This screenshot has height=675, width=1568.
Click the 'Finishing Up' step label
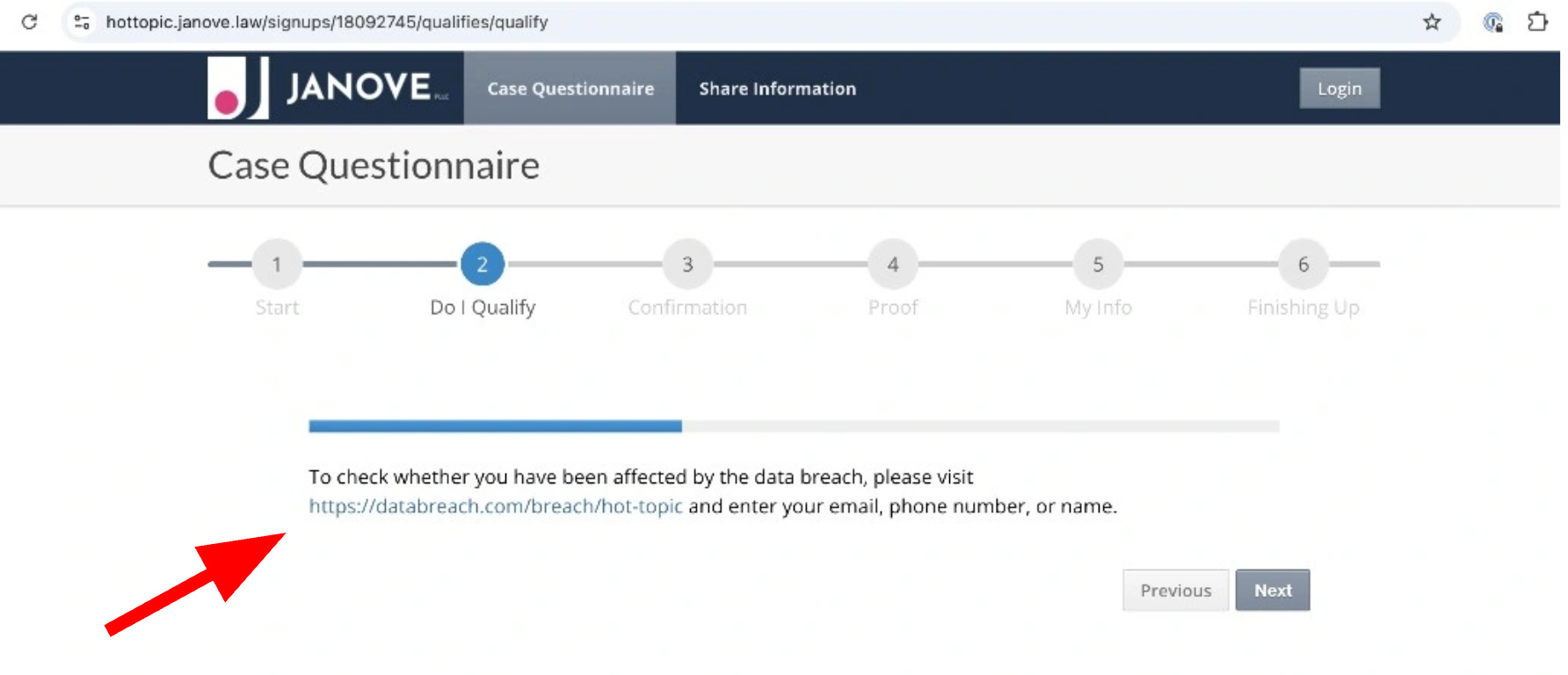pos(1303,308)
